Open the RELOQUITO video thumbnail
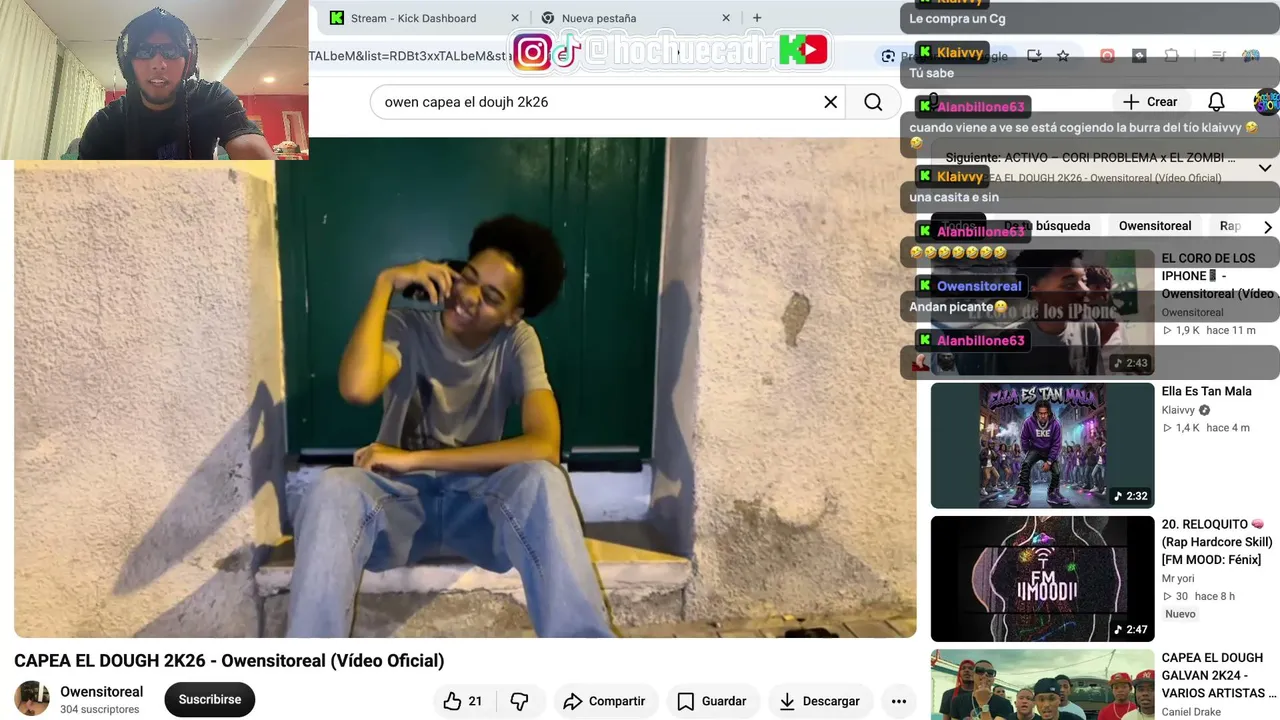The width and height of the screenshot is (1280, 720). pyautogui.click(x=1042, y=578)
